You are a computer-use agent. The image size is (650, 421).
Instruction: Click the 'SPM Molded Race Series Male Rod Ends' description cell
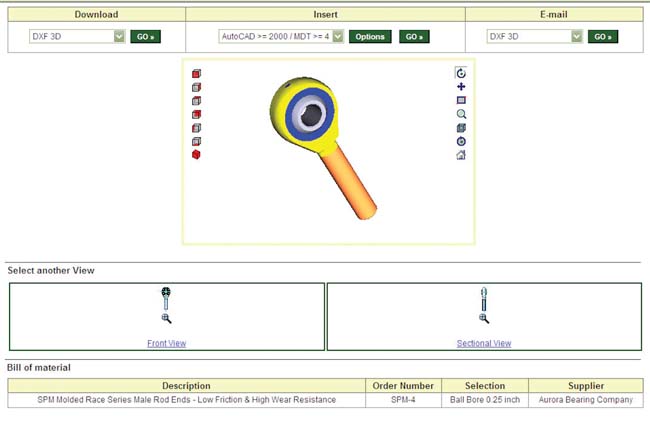(x=187, y=400)
